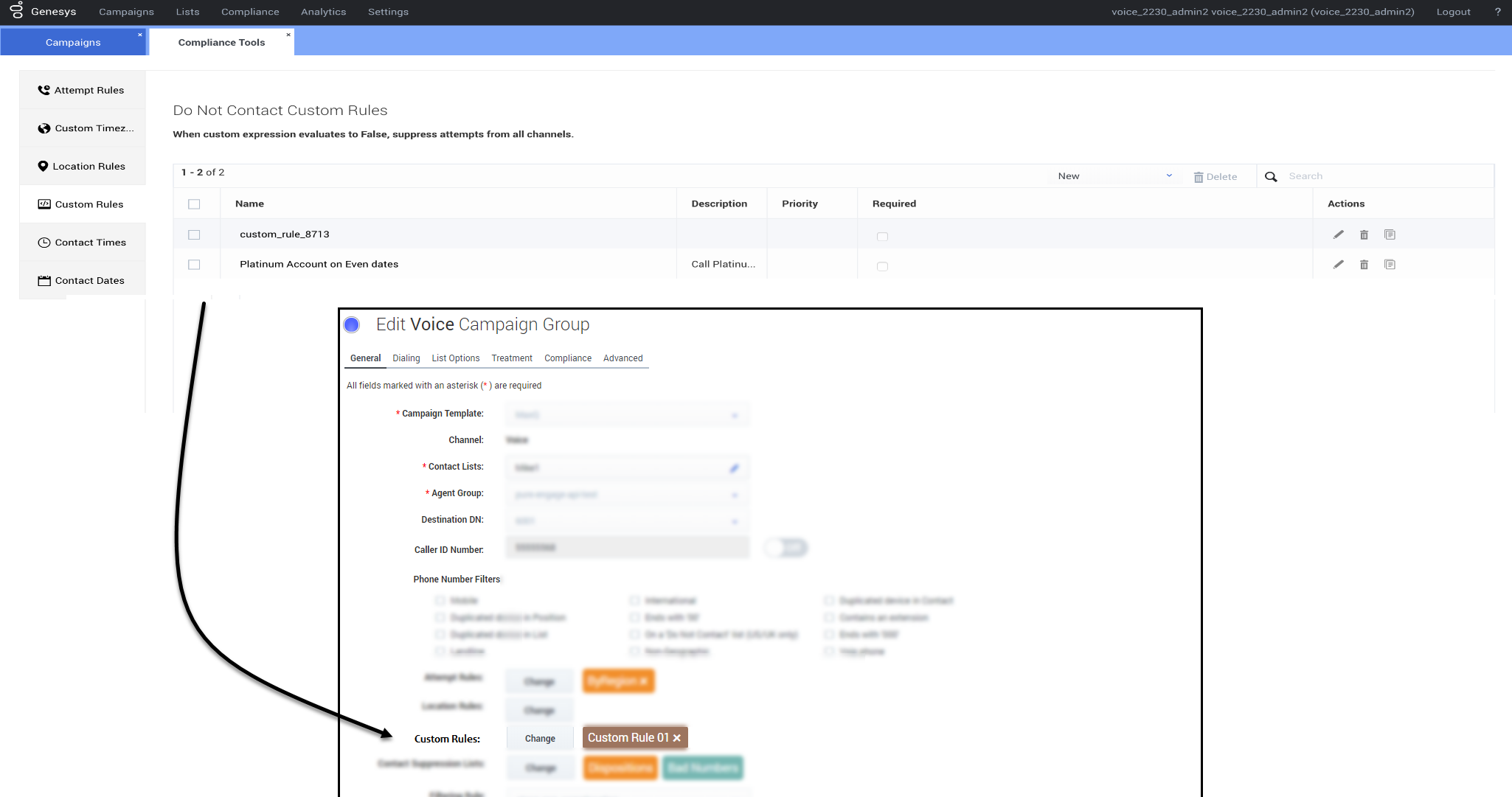Remove the Custom Rule 01 tag
Image resolution: width=1512 pixels, height=797 pixels.
(x=677, y=738)
